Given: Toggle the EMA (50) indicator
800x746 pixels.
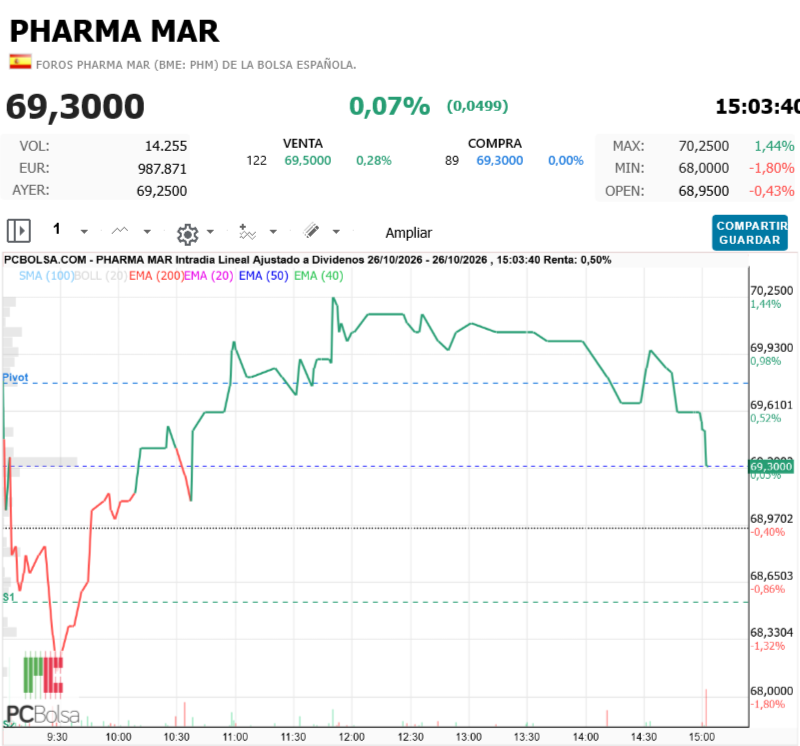Looking at the screenshot, I should (x=264, y=276).
